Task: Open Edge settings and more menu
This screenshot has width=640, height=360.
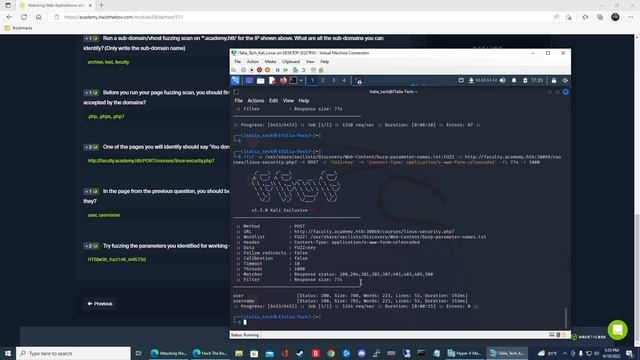Action: pyautogui.click(x=631, y=17)
